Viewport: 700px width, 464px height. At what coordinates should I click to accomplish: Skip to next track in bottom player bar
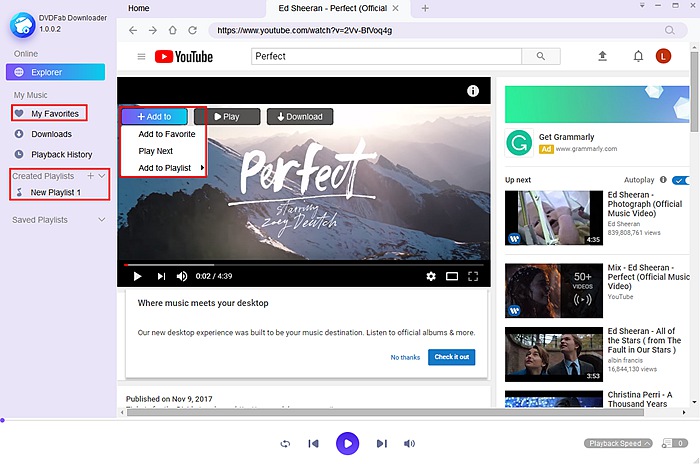382,443
